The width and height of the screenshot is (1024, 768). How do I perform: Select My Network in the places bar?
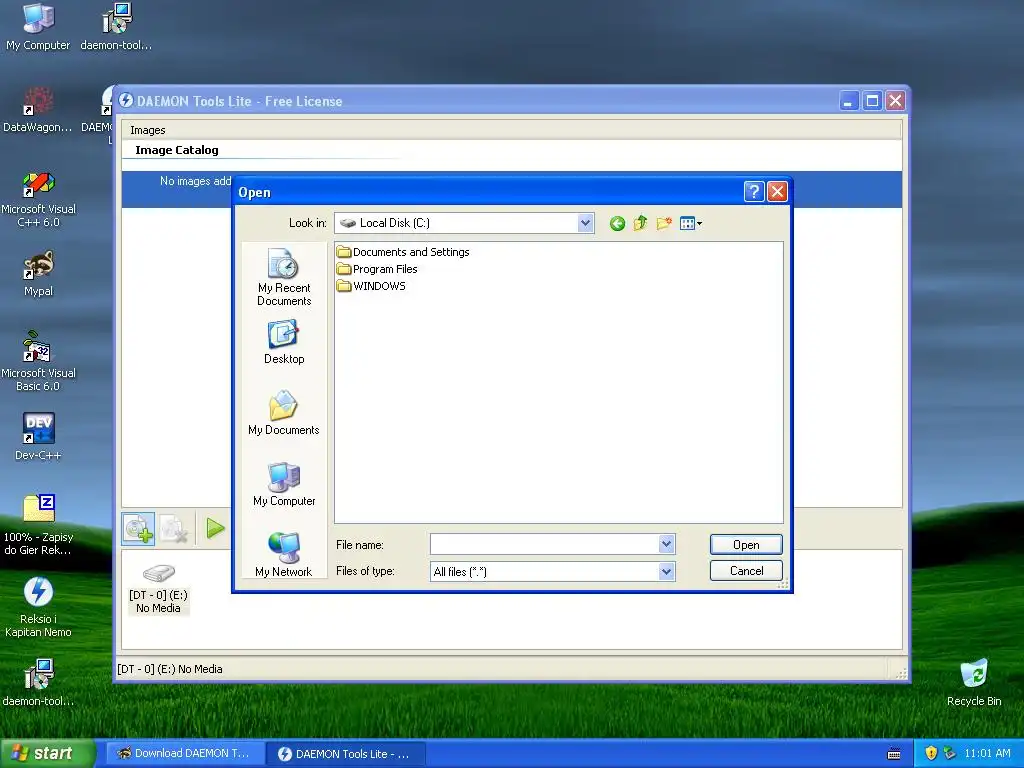pyautogui.click(x=284, y=554)
